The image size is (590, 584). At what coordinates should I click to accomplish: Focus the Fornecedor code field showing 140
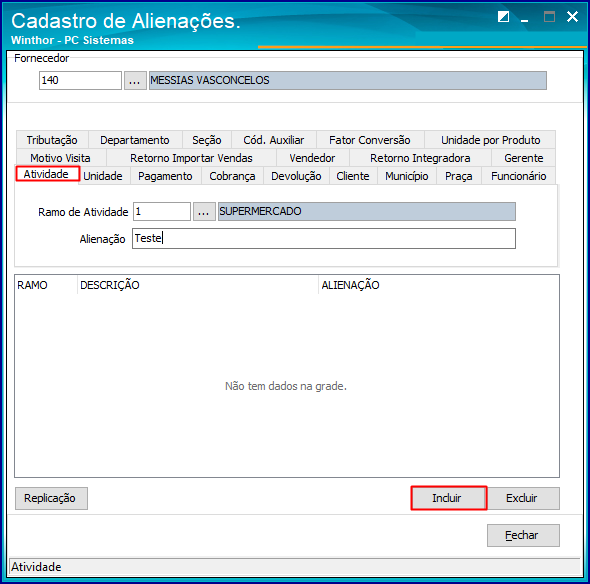(81, 81)
